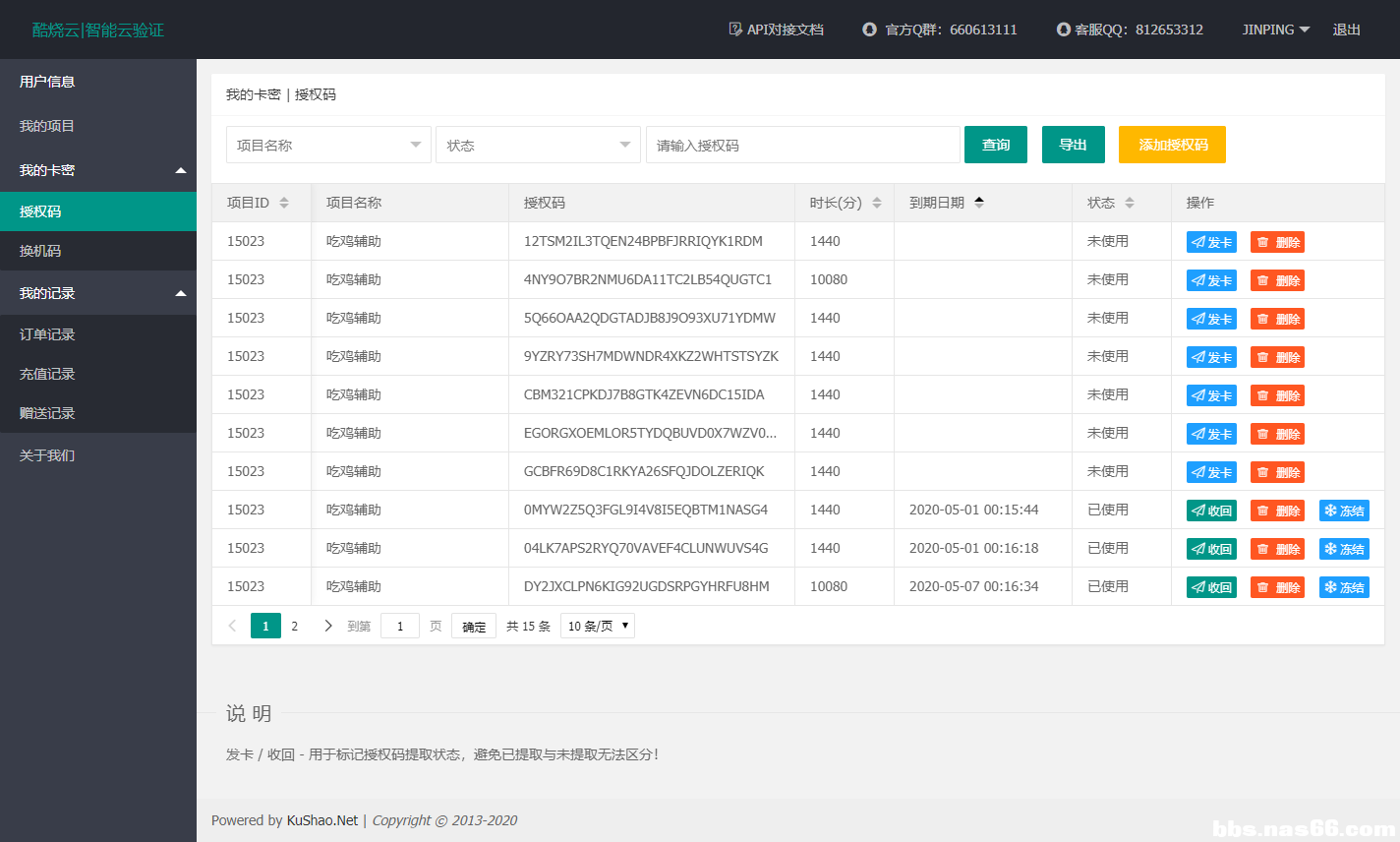Sort the 状态 column using arrows

[1130, 203]
